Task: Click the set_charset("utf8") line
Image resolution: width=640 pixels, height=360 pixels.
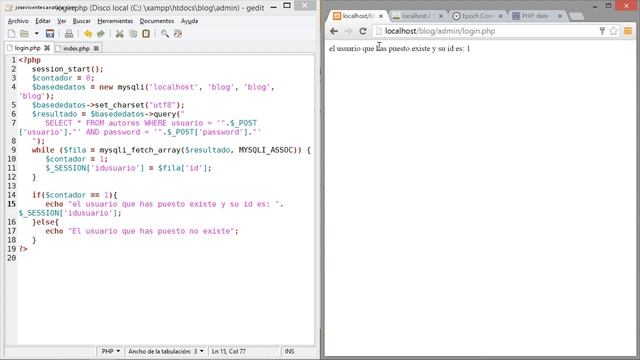Action: click(x=108, y=105)
